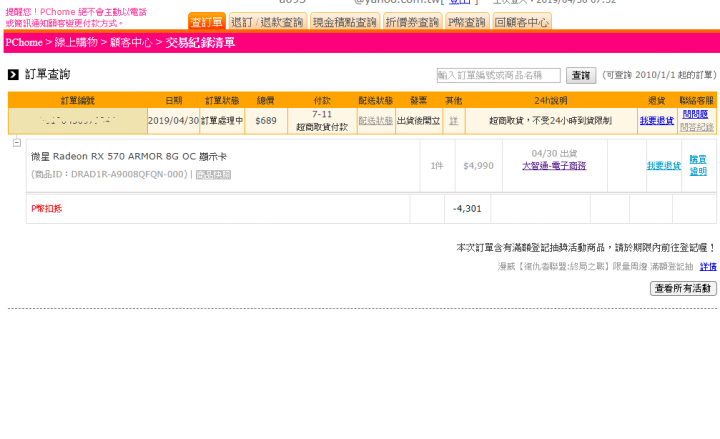Click 交易紀錄清單 breadcrumb text
This screenshot has width=720, height=439.
[200, 42]
